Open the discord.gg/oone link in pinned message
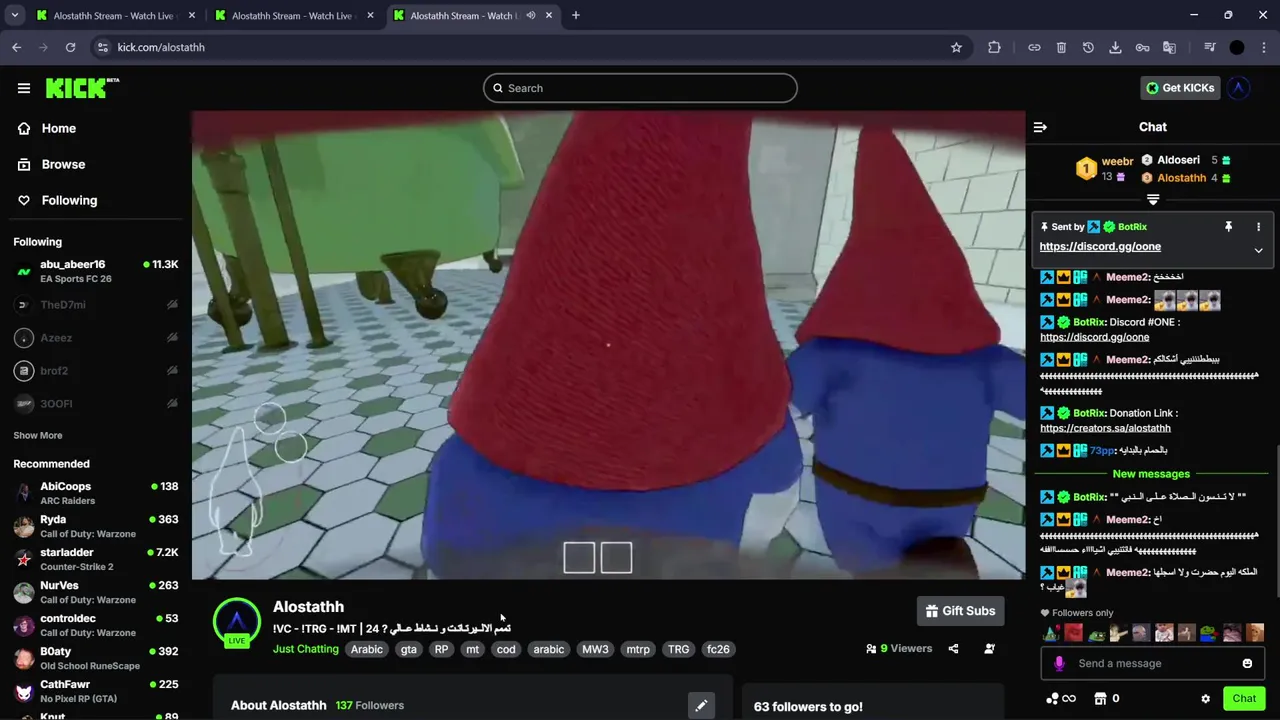 pos(1100,246)
